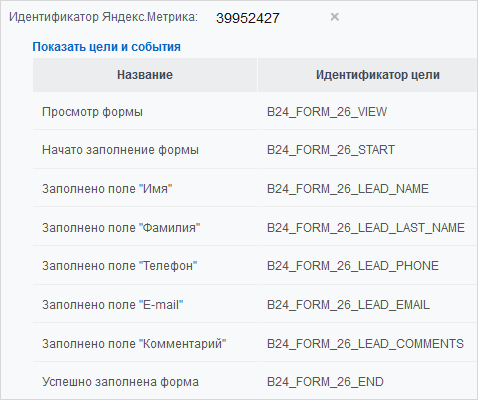Select the goal ID B24_FORM_26_LEAD_EMAIL
This screenshot has width=478, height=400.
point(348,305)
